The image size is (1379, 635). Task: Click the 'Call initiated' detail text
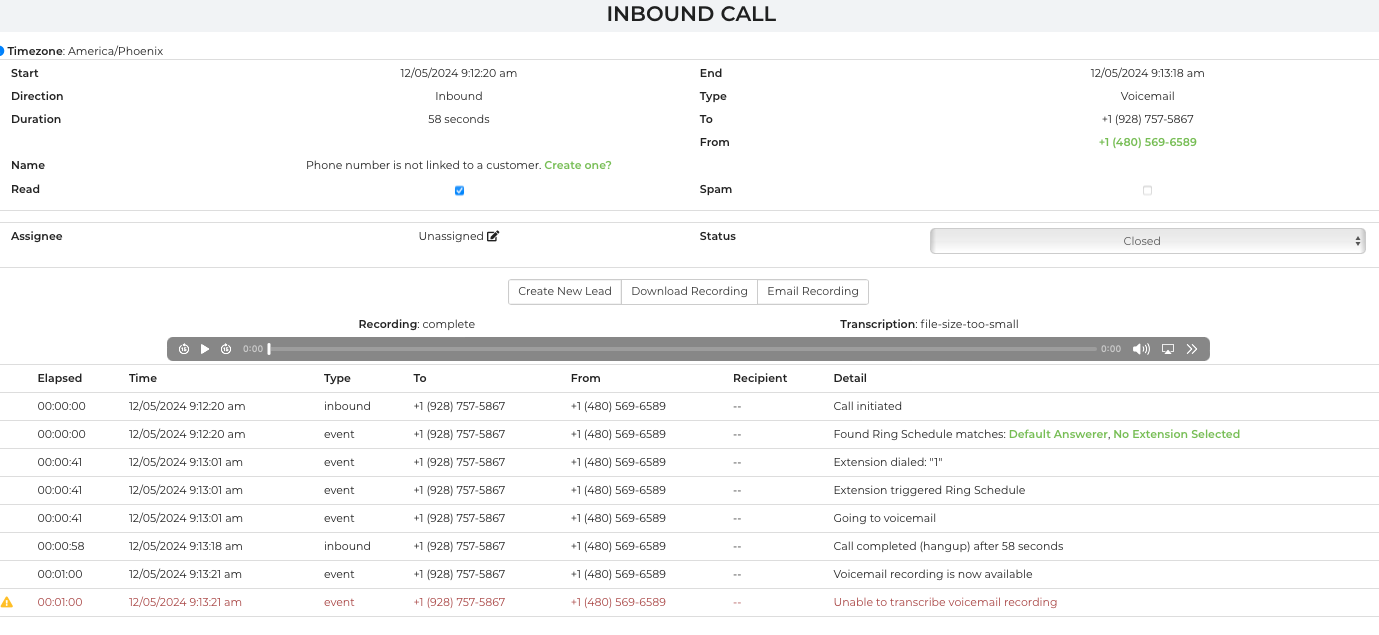coord(867,406)
